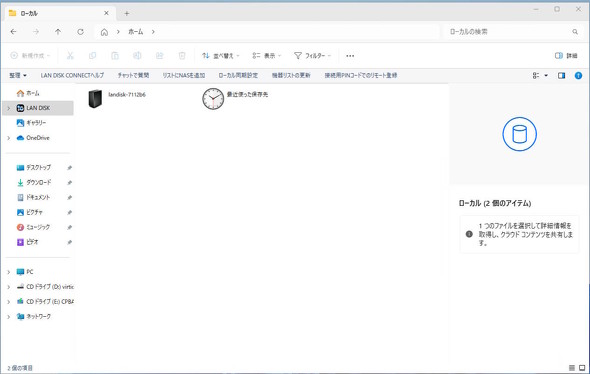The height and width of the screenshot is (374, 590).
Task: Open ピクチャ quick access folder
Action: [x=34, y=212]
